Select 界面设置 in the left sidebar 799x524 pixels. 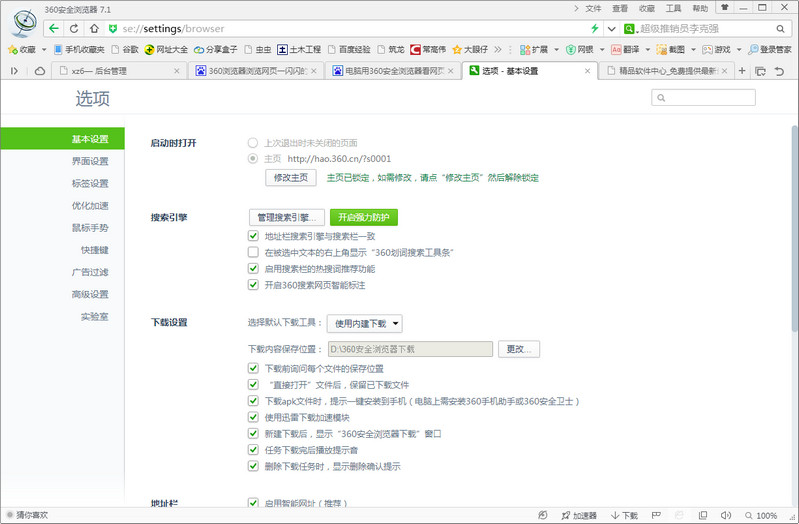pos(89,161)
